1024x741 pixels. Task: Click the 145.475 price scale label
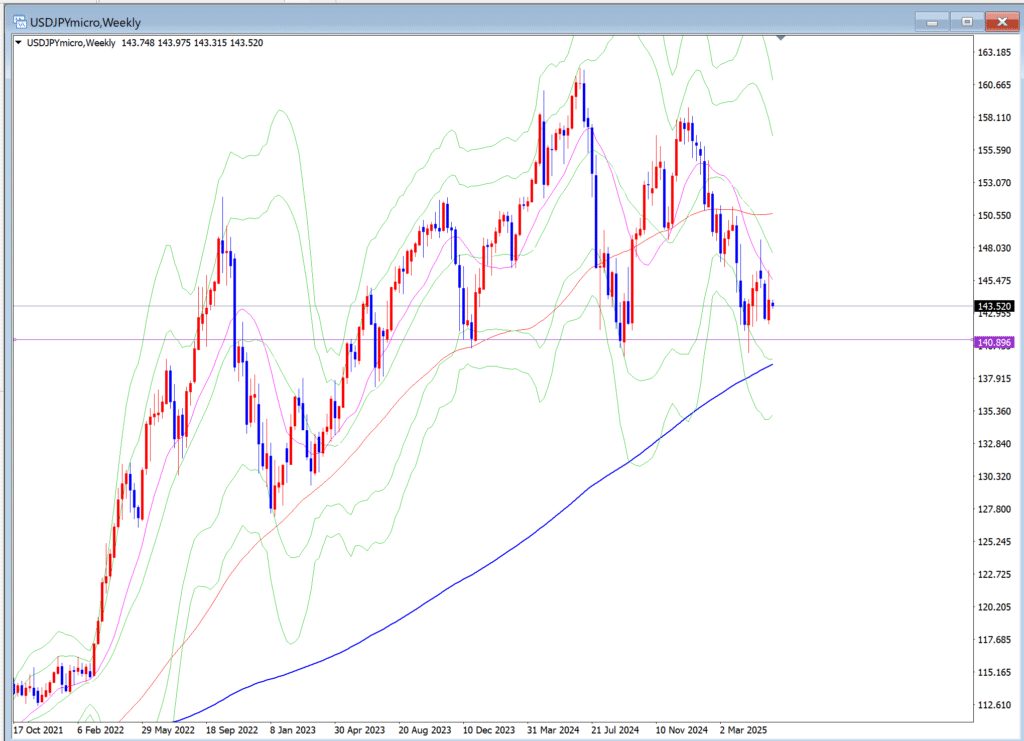(x=994, y=281)
